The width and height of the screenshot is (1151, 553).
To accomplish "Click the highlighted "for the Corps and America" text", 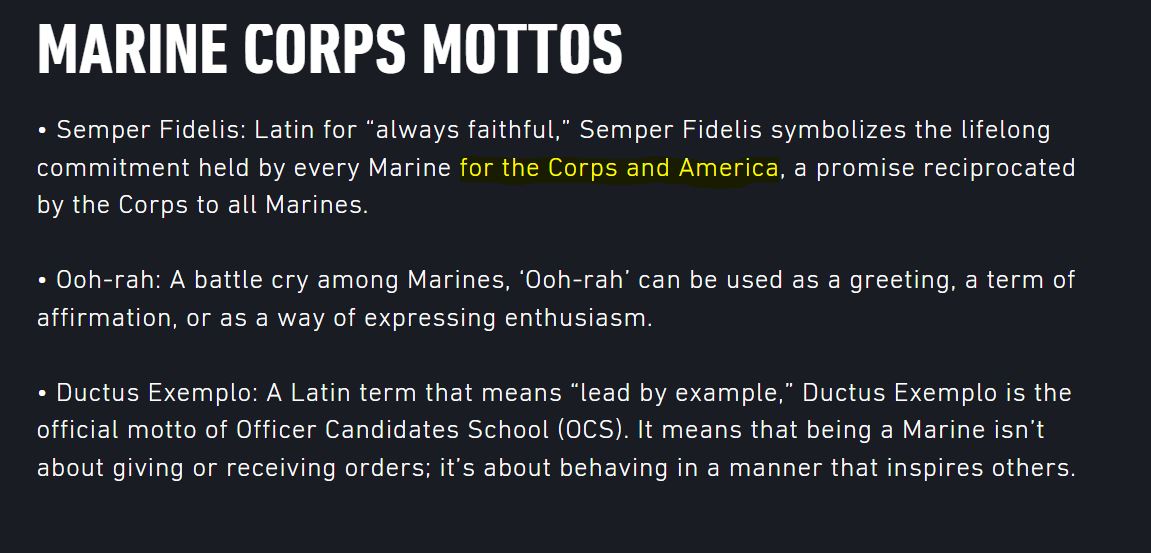I will (x=618, y=168).
